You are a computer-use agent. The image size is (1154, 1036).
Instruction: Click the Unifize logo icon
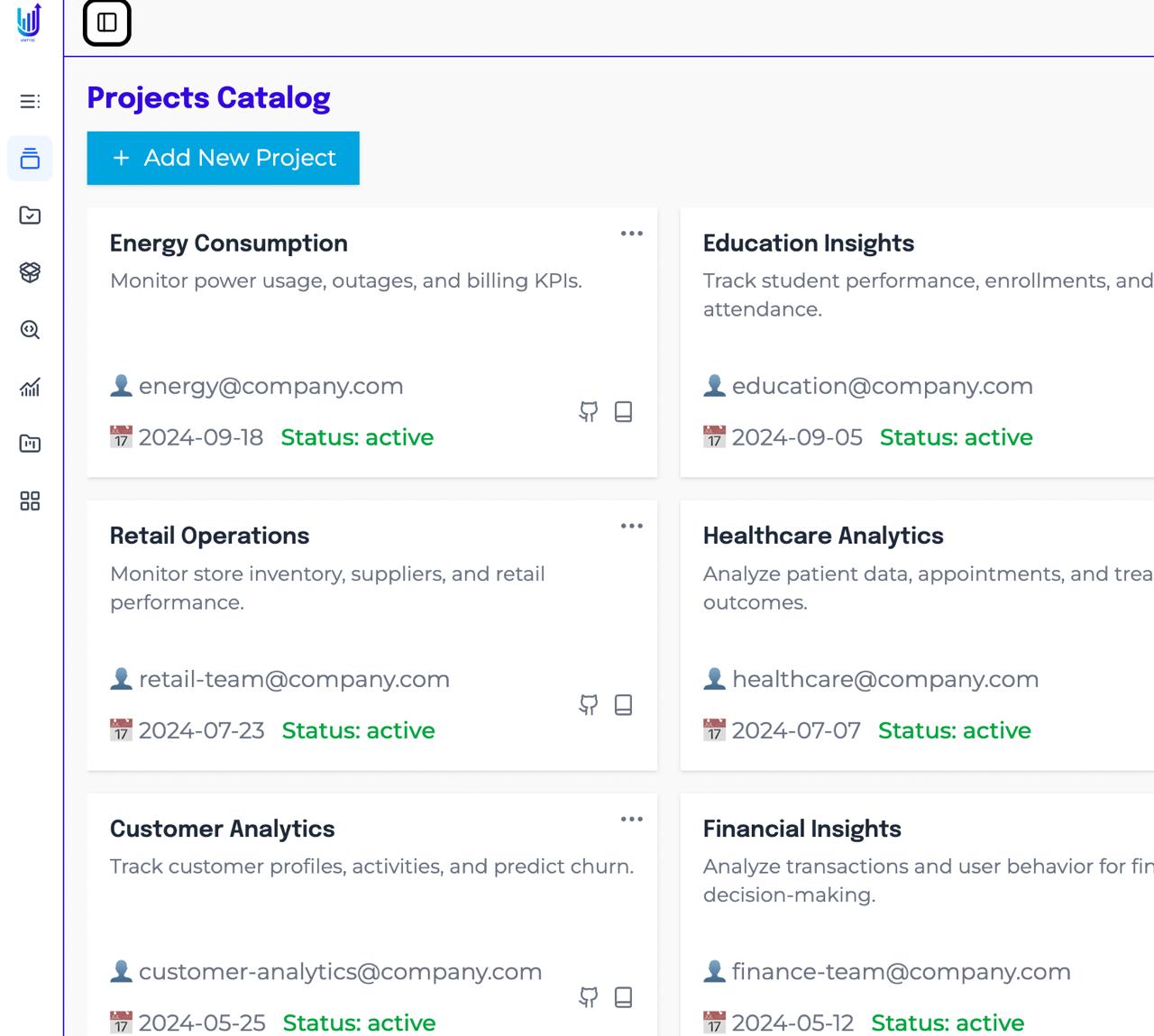click(x=29, y=22)
